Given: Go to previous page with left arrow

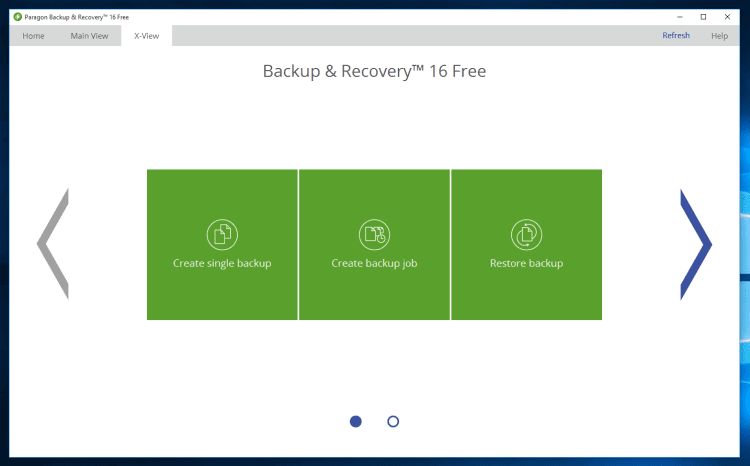Looking at the screenshot, I should point(53,244).
